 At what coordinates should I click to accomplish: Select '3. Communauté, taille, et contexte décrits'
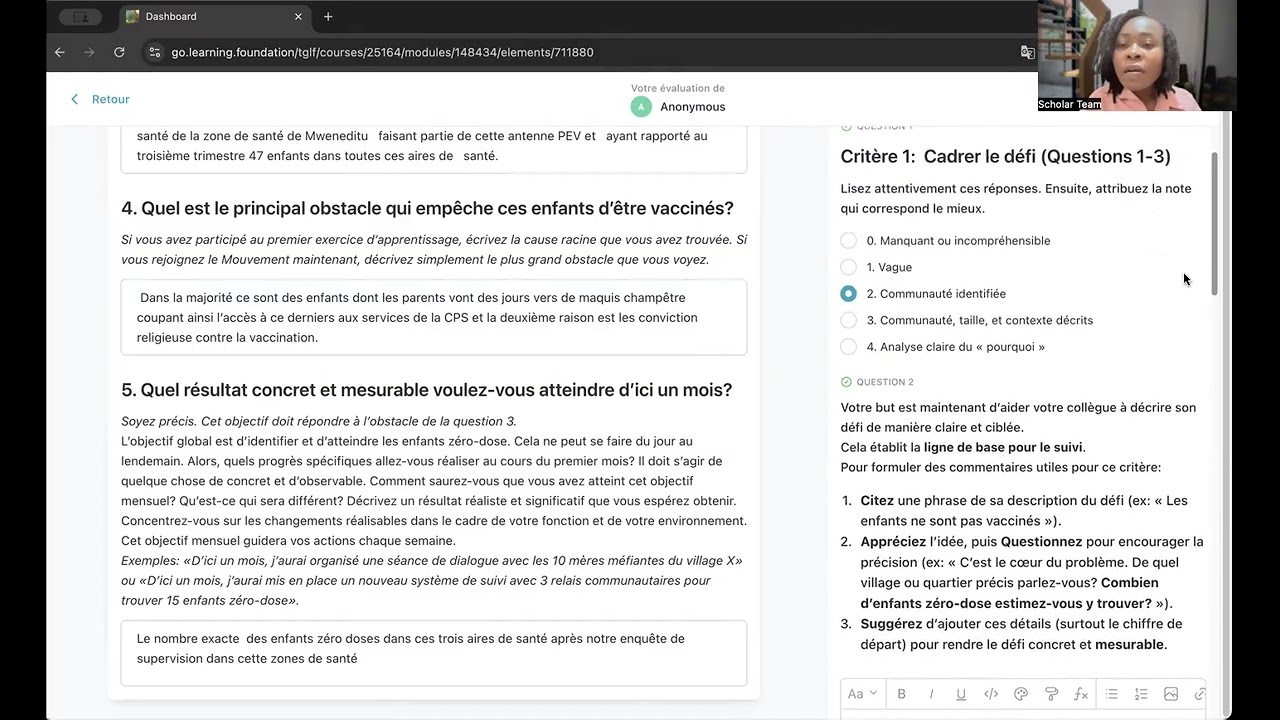coord(848,320)
